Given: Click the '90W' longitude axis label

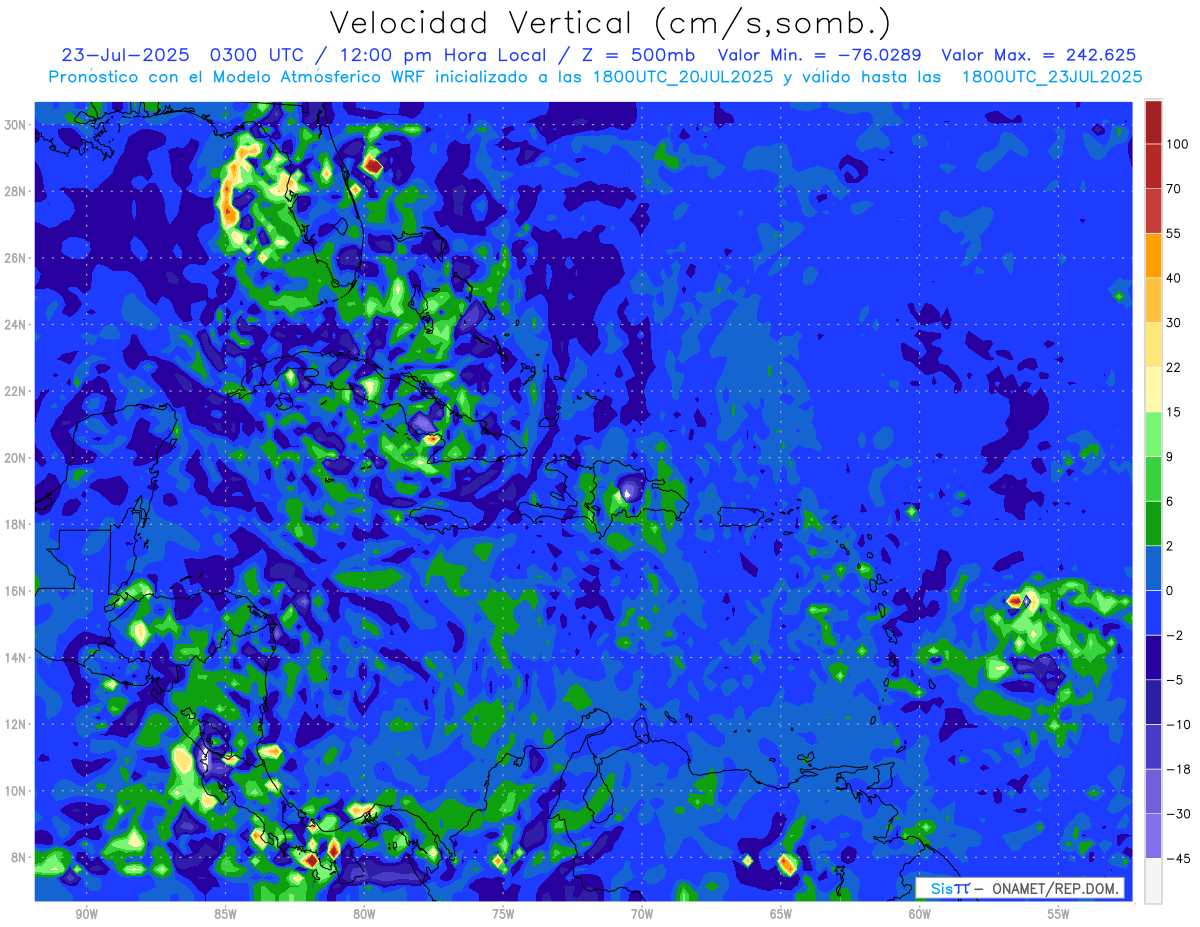Looking at the screenshot, I should tap(86, 914).
